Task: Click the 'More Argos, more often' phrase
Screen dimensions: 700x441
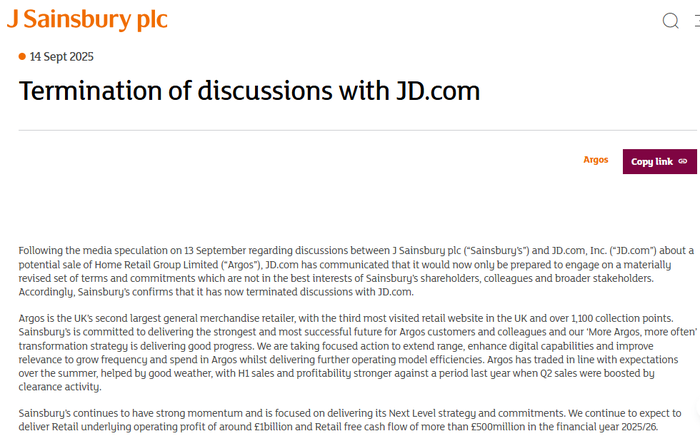Action: (641, 332)
